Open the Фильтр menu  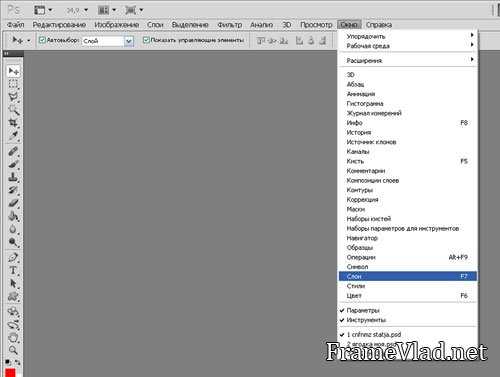point(229,25)
